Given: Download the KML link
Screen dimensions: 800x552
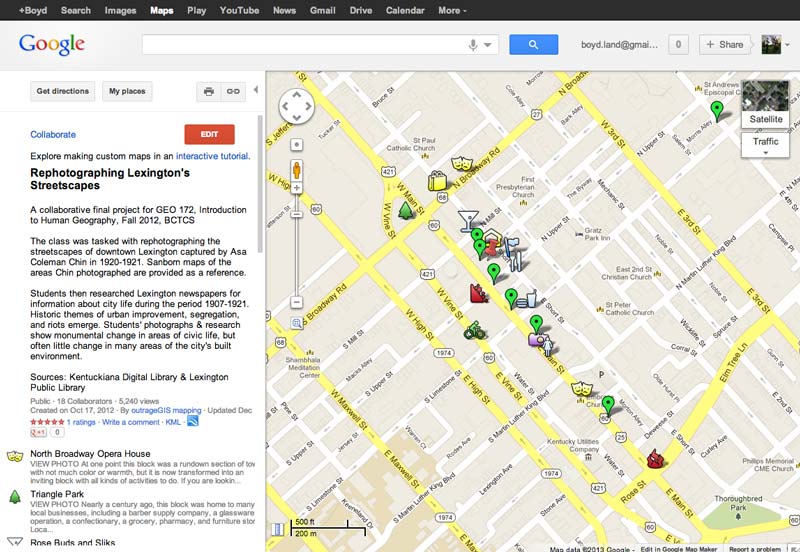Looking at the screenshot, I should (173, 422).
